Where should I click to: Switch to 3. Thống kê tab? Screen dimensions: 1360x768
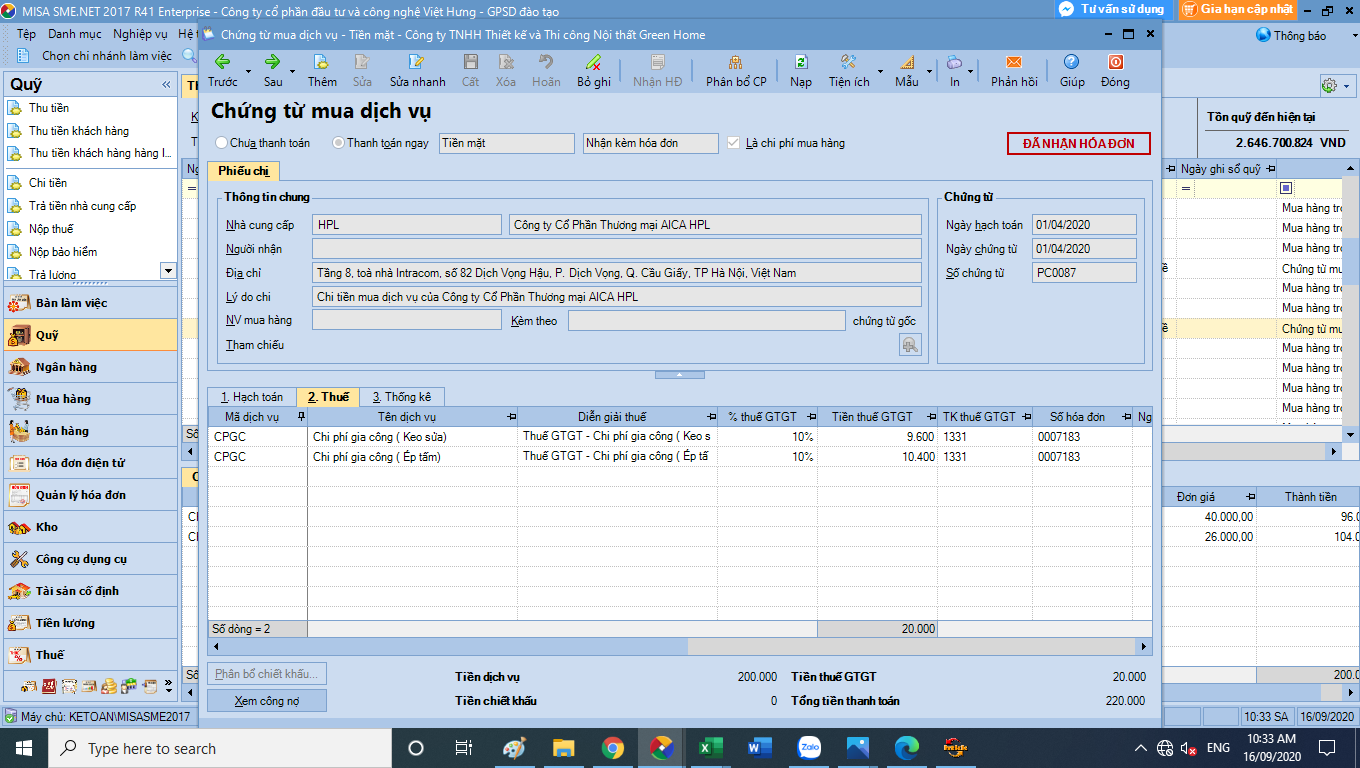click(x=402, y=397)
